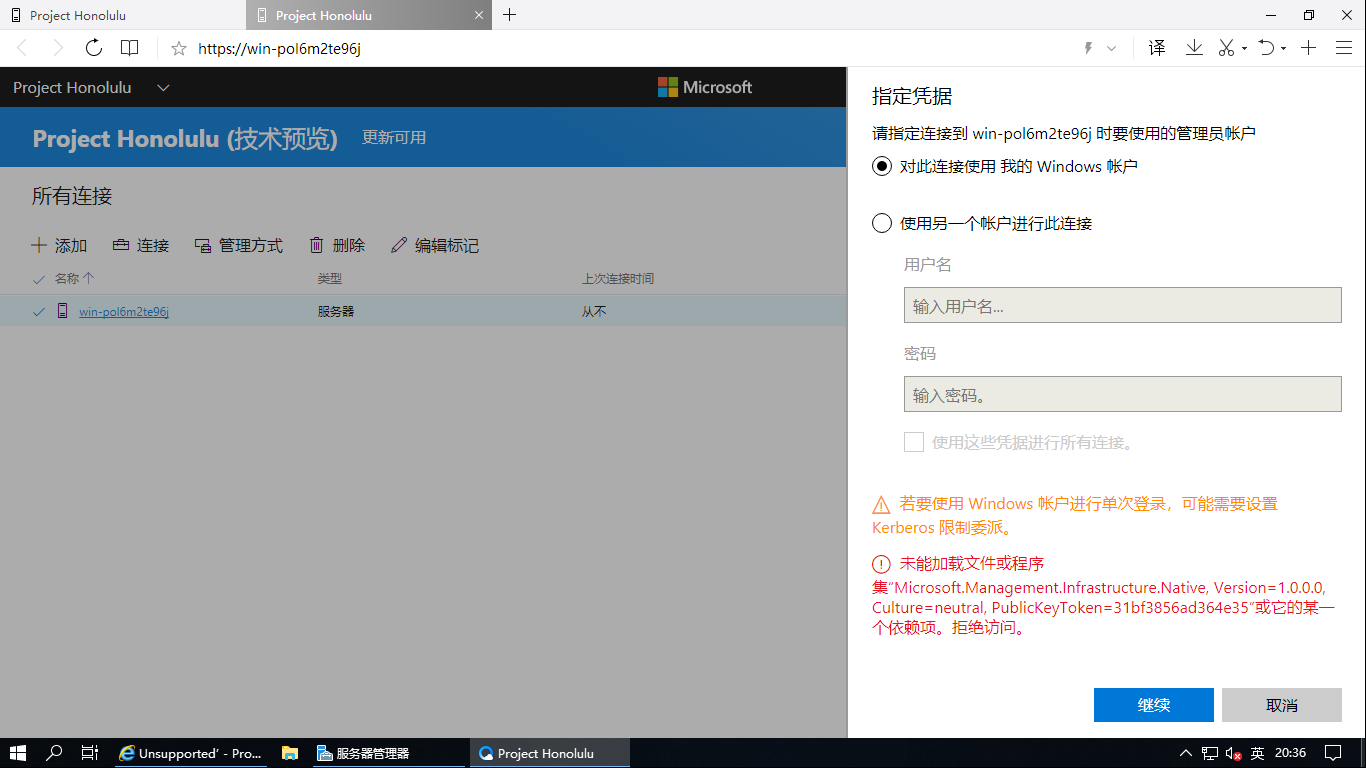Open the win-pol6m2te96j server link
1366x768 pixels.
tap(124, 311)
